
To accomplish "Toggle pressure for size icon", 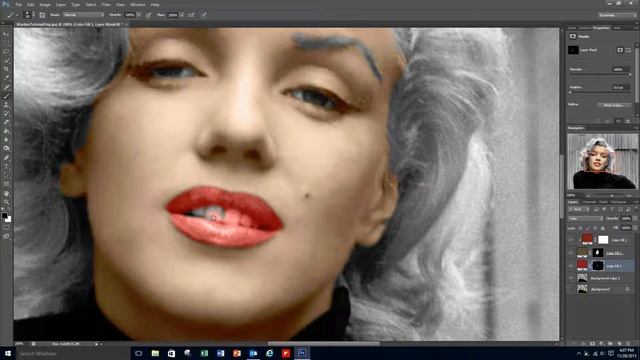I will pos(204,15).
